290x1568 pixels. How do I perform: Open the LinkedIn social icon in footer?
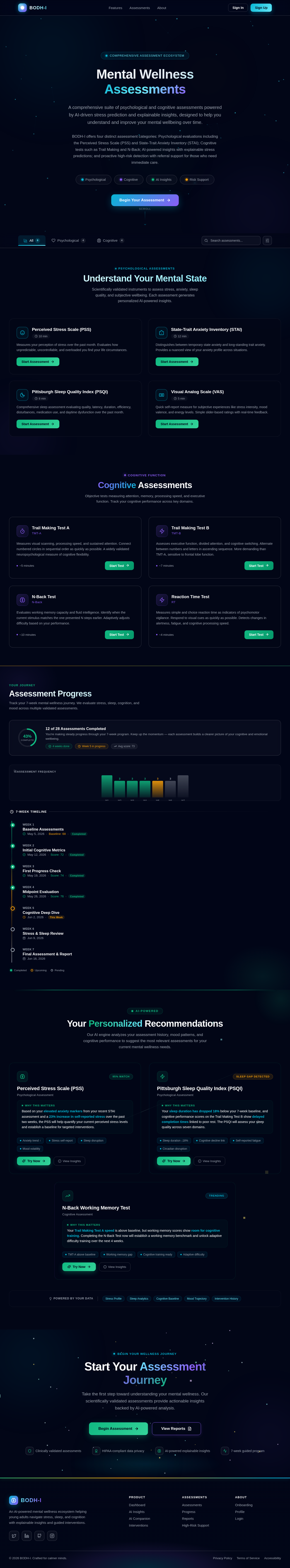[27, 1536]
